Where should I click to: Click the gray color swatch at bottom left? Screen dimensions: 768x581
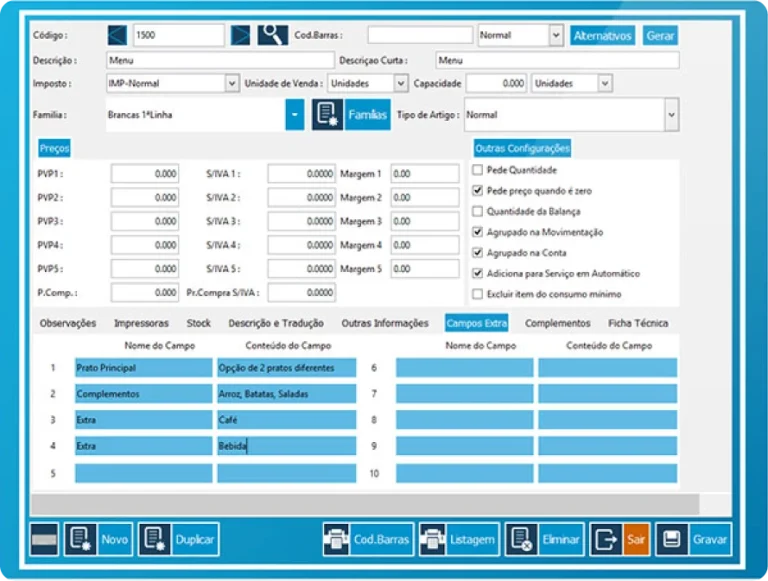point(45,539)
